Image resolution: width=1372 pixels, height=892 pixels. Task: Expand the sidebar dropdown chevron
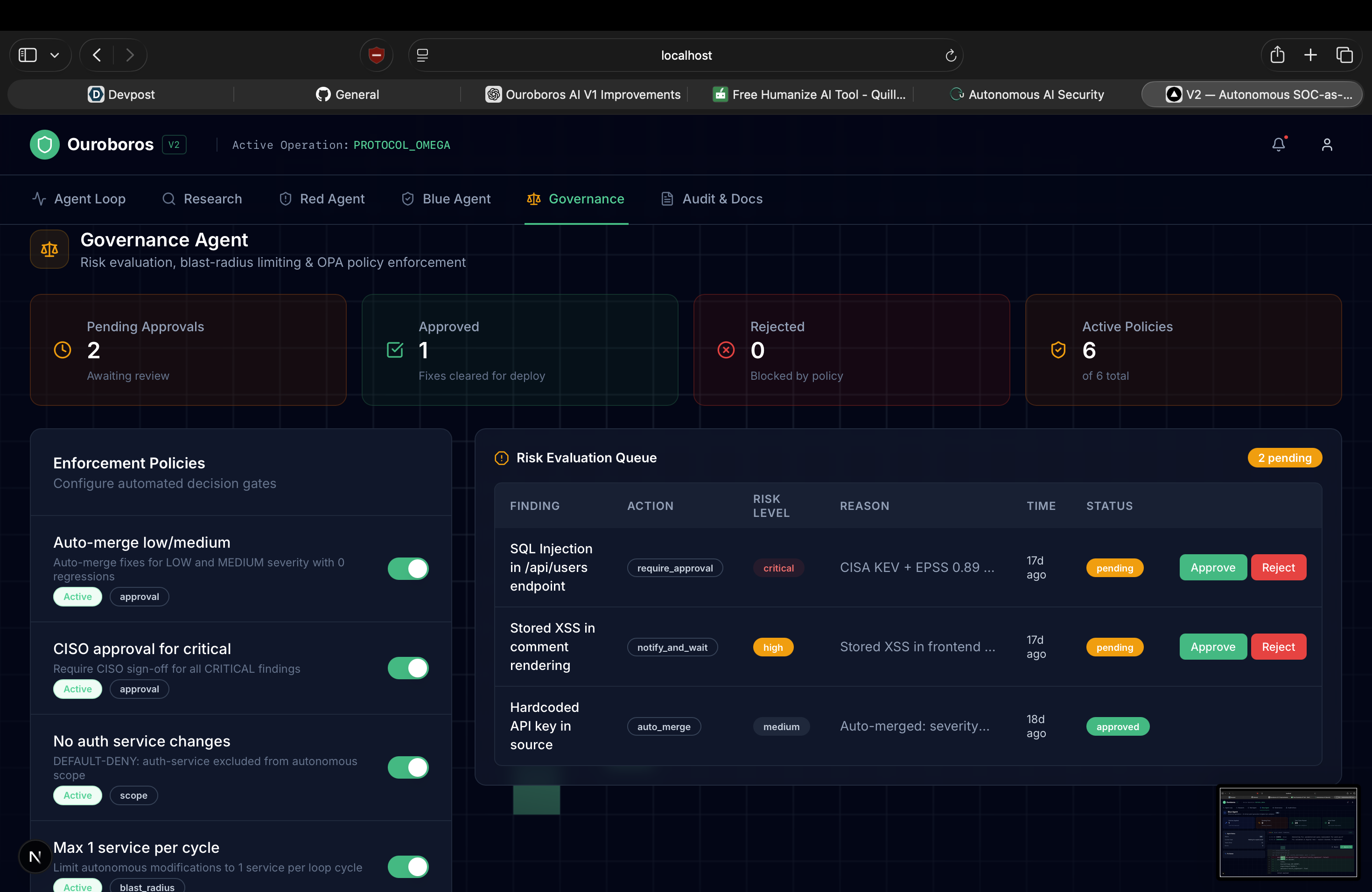point(55,56)
